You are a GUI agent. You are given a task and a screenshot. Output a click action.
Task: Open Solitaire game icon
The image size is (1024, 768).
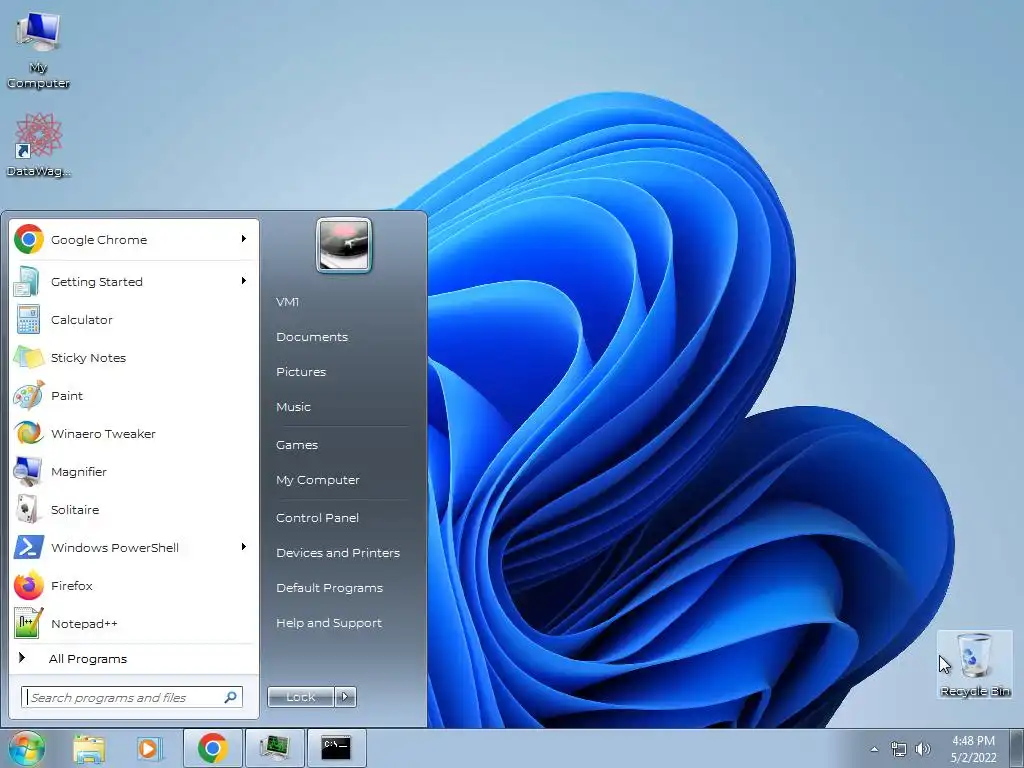click(27, 509)
